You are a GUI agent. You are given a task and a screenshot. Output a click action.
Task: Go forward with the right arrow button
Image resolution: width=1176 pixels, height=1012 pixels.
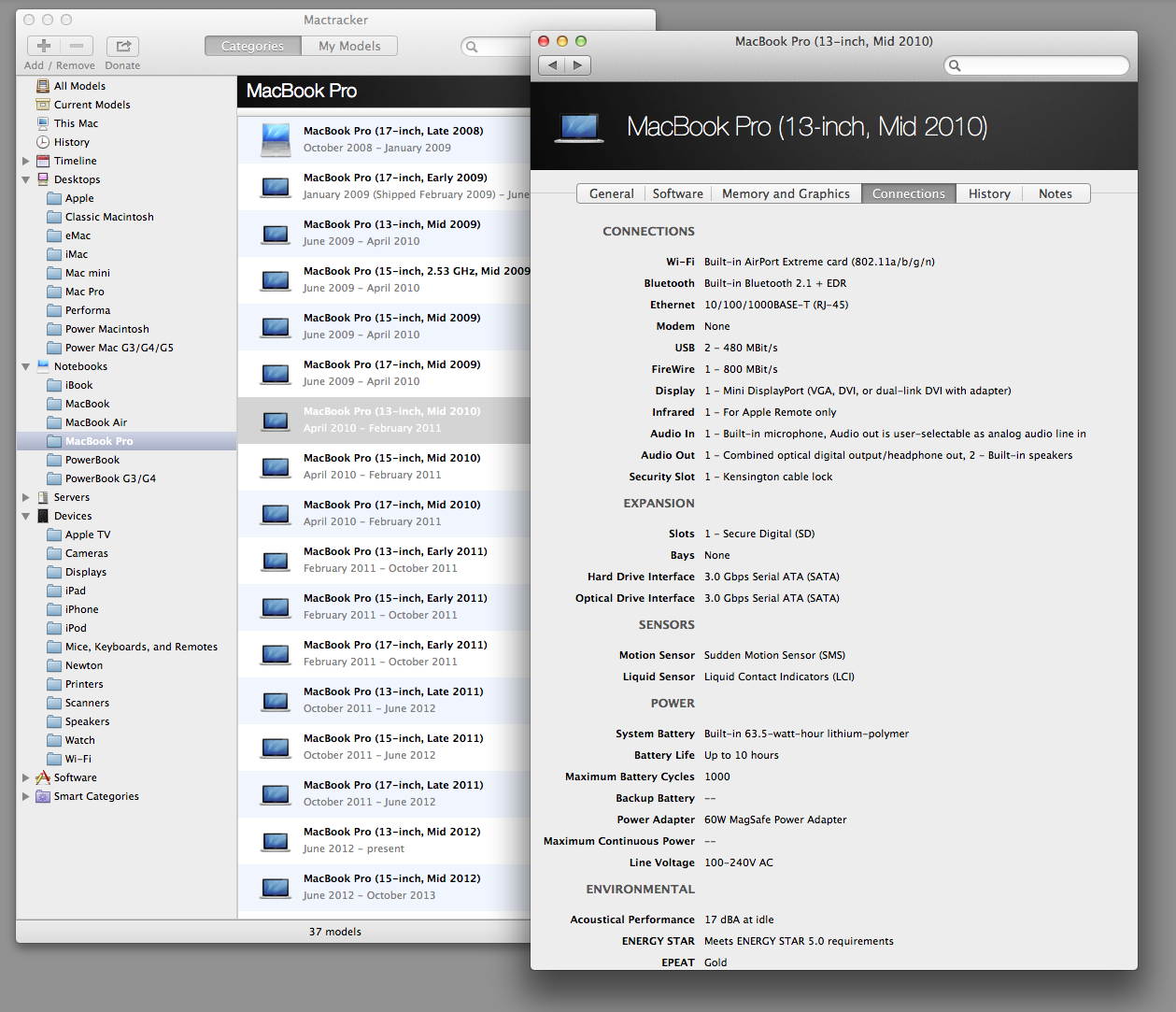click(x=578, y=64)
